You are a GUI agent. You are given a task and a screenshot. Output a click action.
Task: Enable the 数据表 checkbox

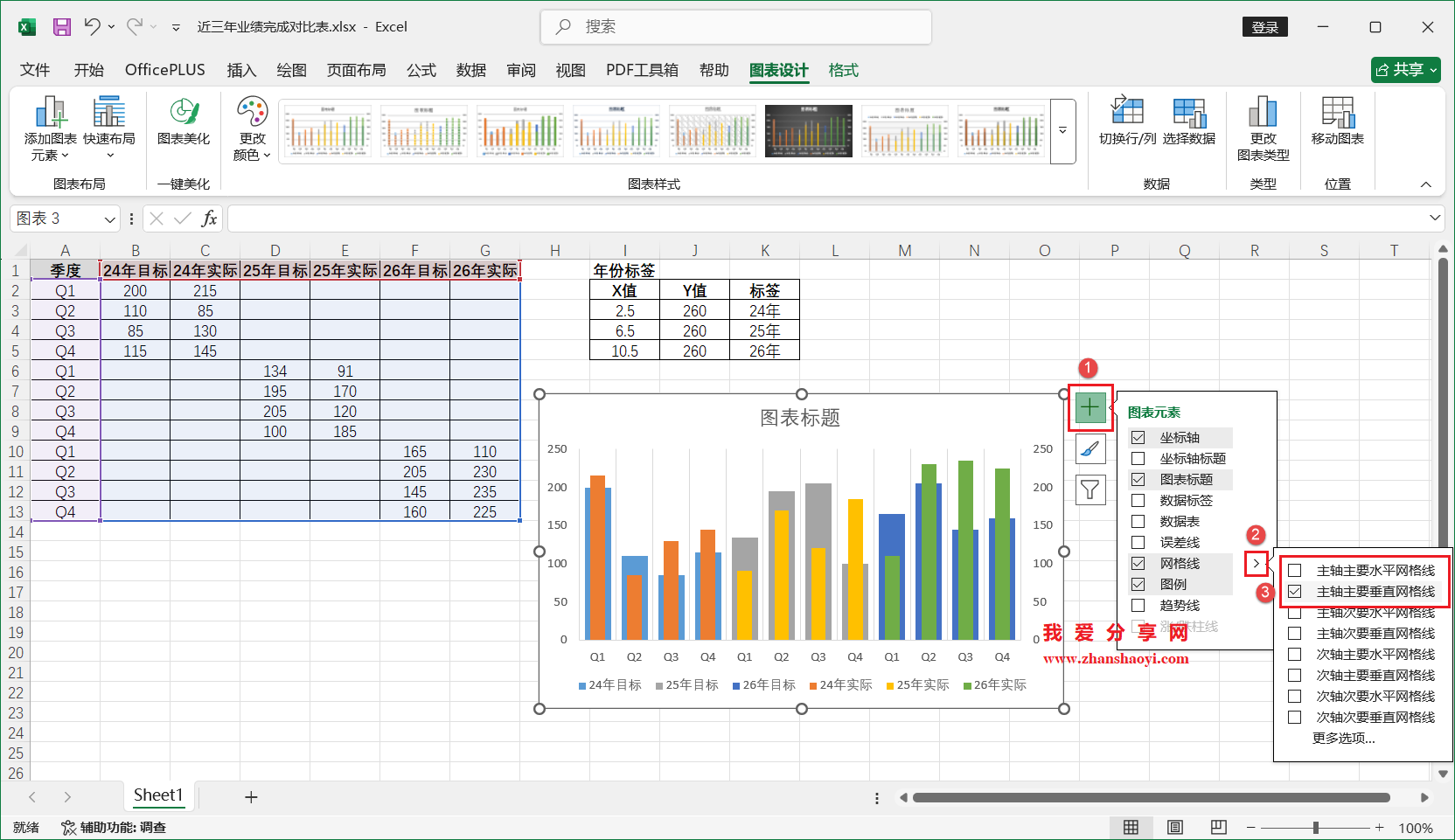pos(1138,522)
